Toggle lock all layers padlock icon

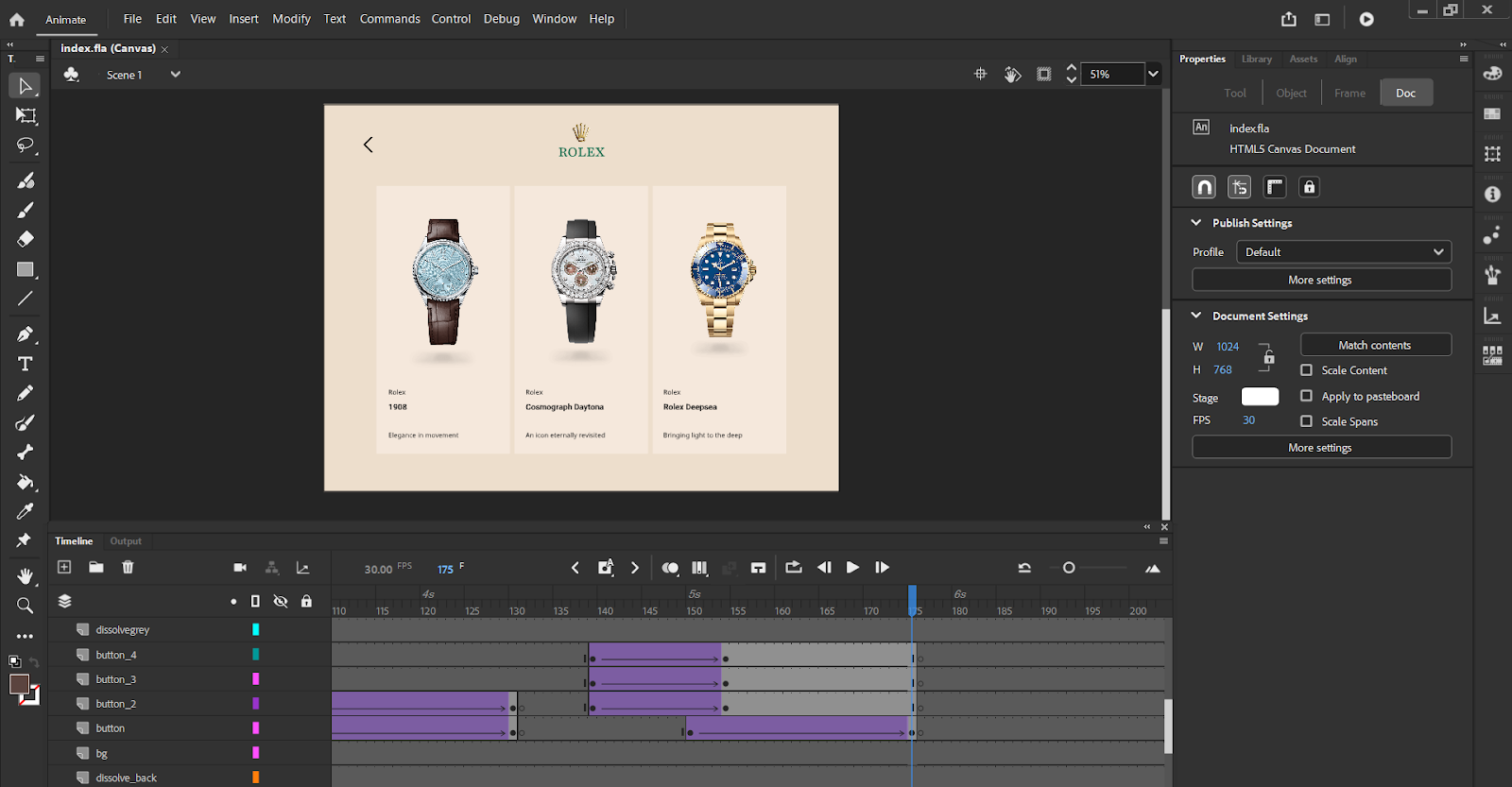(x=306, y=601)
